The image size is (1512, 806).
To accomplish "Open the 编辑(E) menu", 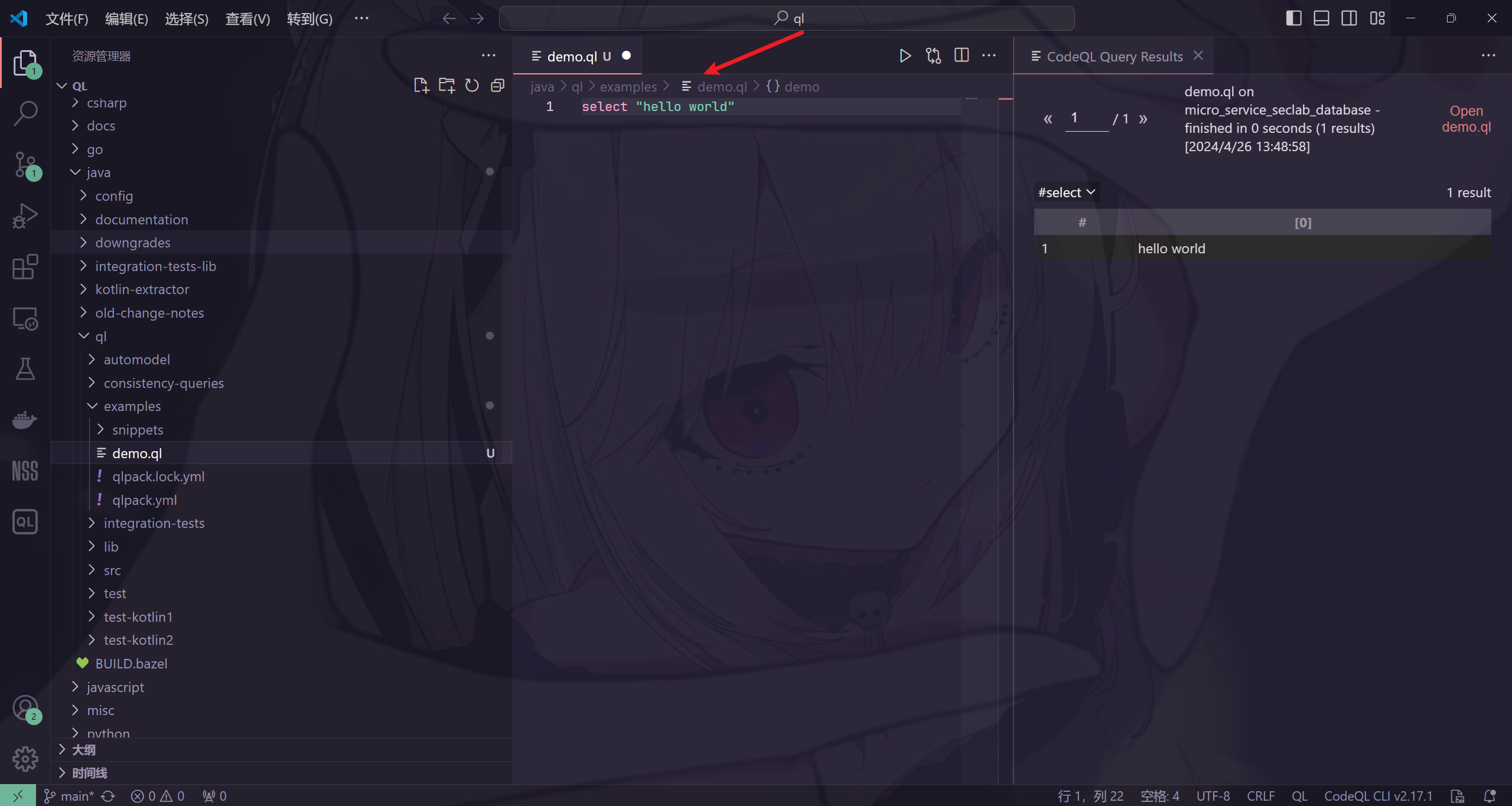I will (126, 19).
